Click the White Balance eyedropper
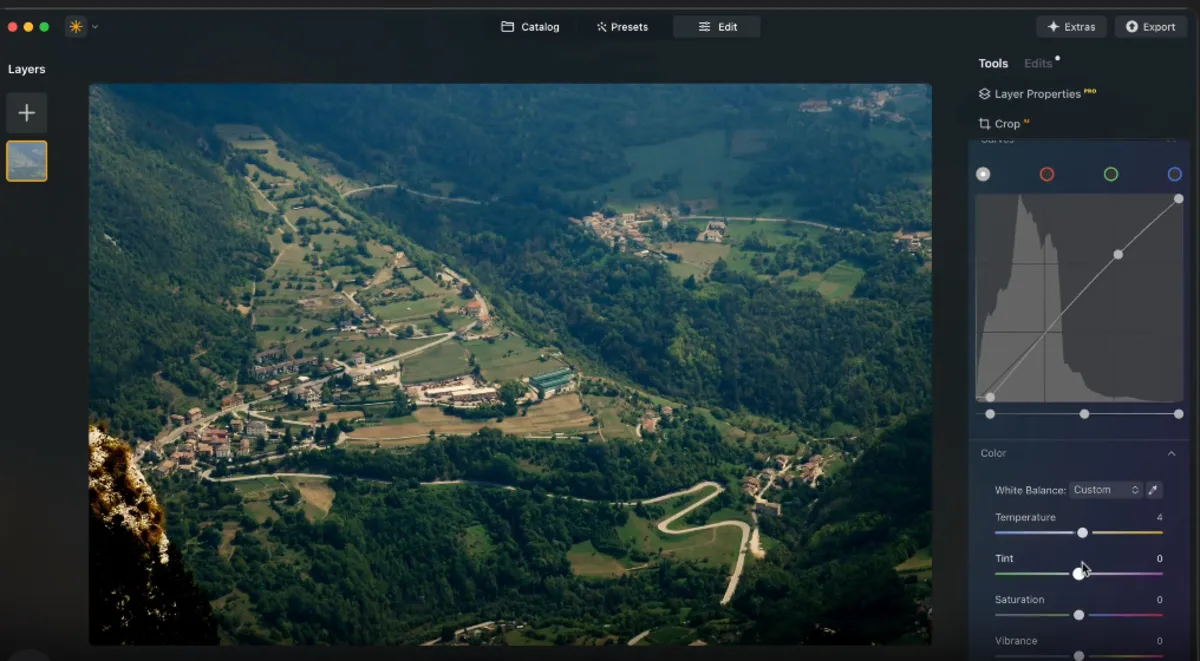Image resolution: width=1200 pixels, height=661 pixels. [1154, 490]
